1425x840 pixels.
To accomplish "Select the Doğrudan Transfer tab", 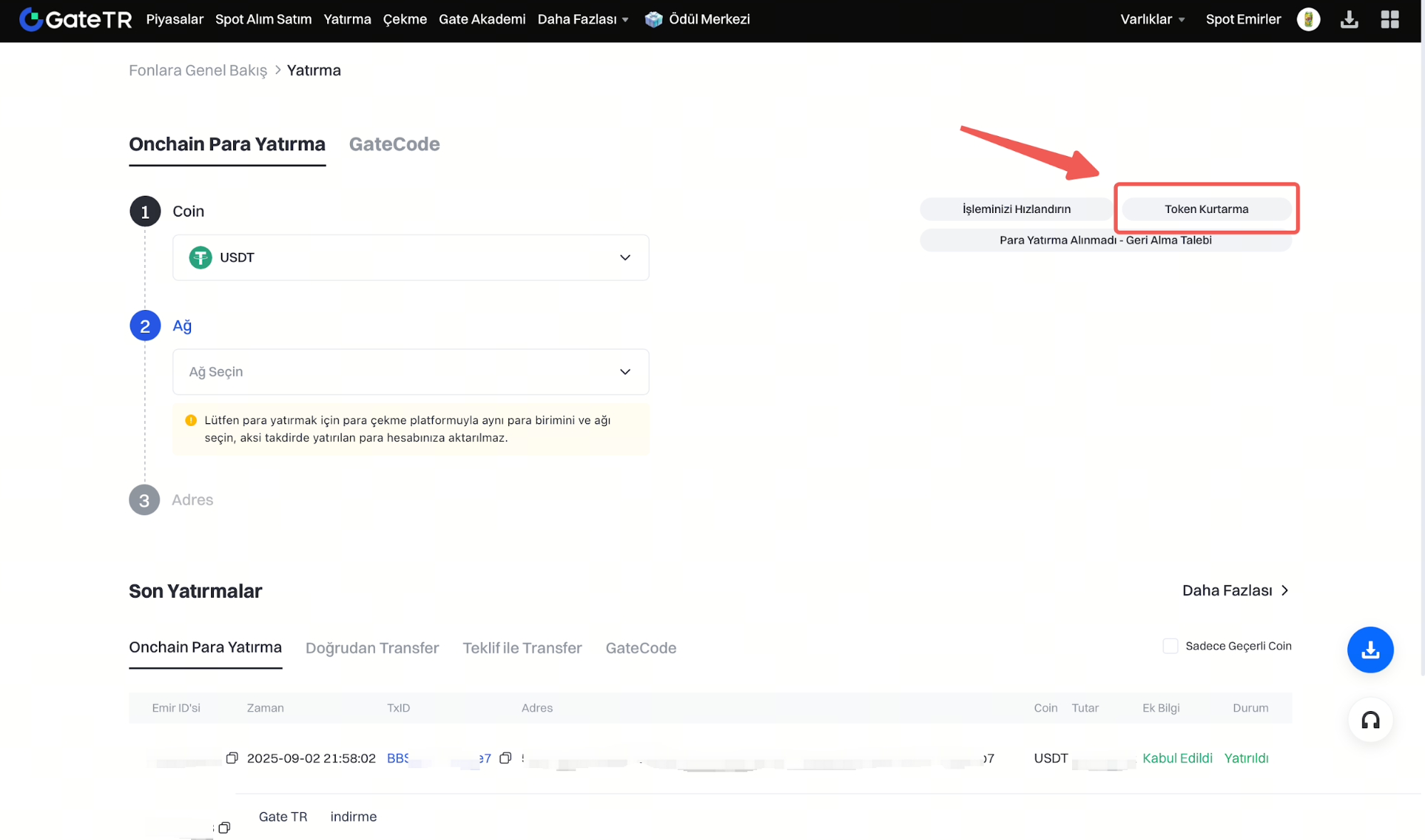I will coord(372,648).
